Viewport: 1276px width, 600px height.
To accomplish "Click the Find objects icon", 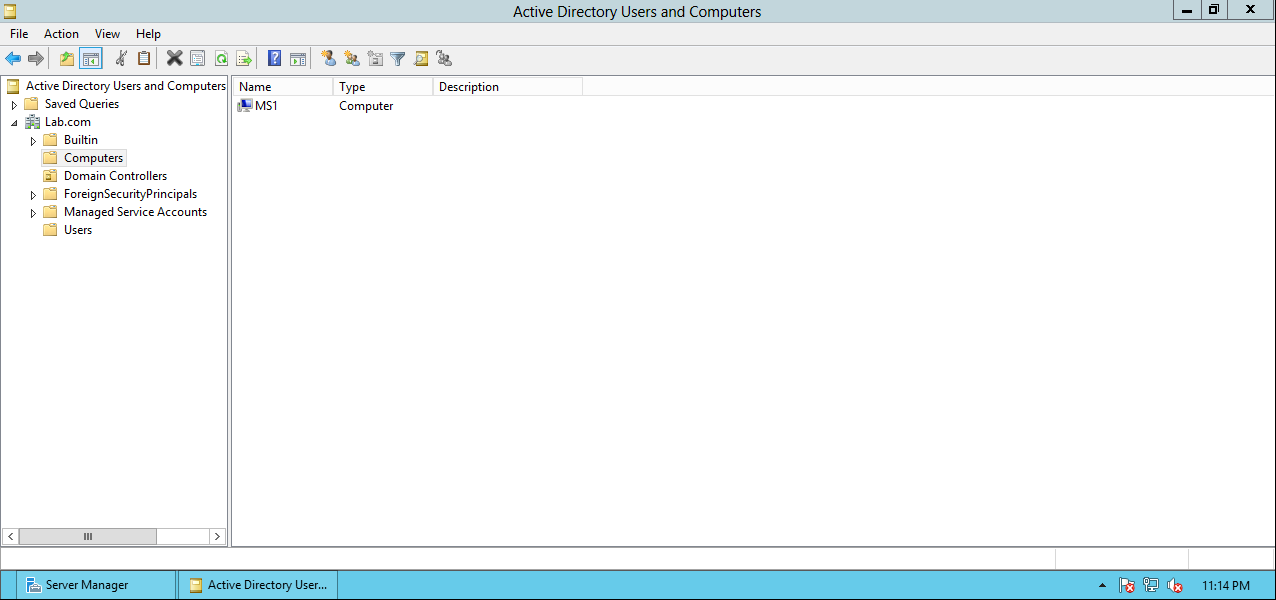I will click(421, 59).
